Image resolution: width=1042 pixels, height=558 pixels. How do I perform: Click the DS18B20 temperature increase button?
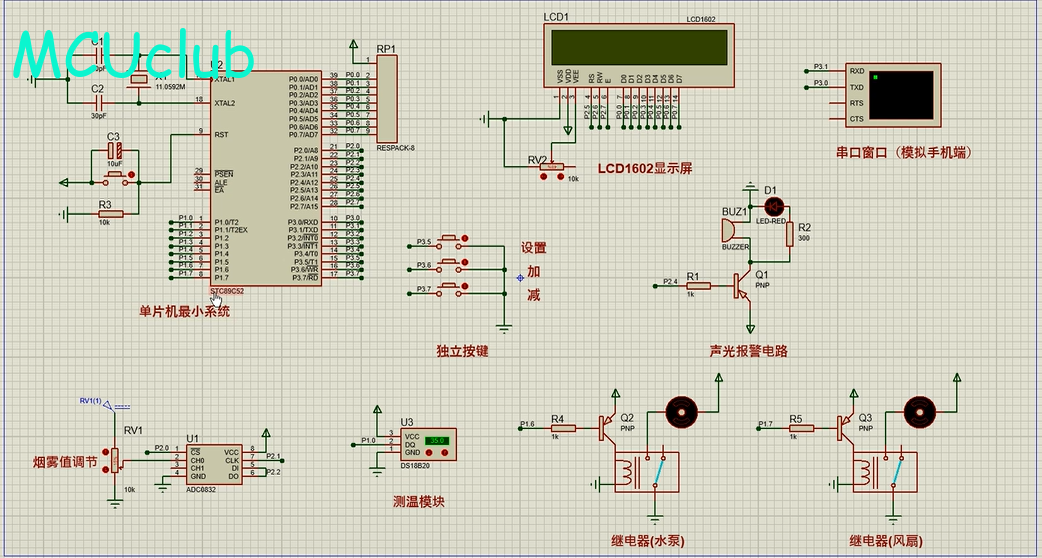tap(445, 453)
